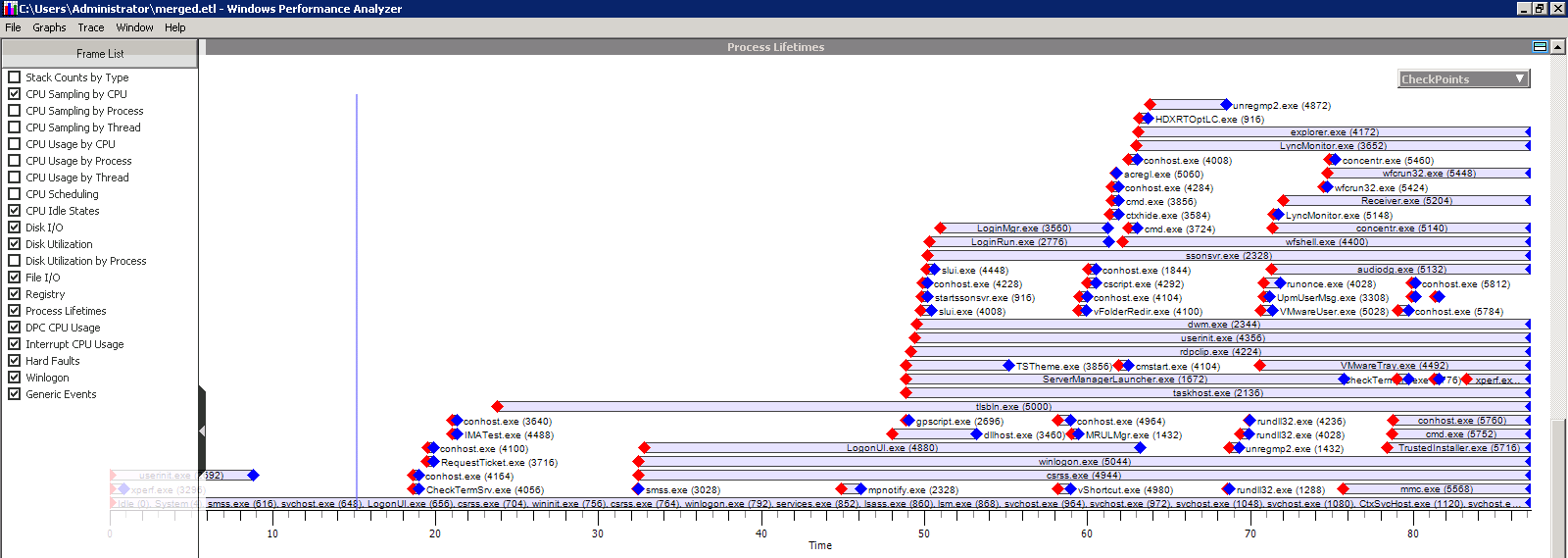The image size is (1568, 558).
Task: Click blue end diamond of rundll32.exe (1288)
Action: pos(1228,488)
